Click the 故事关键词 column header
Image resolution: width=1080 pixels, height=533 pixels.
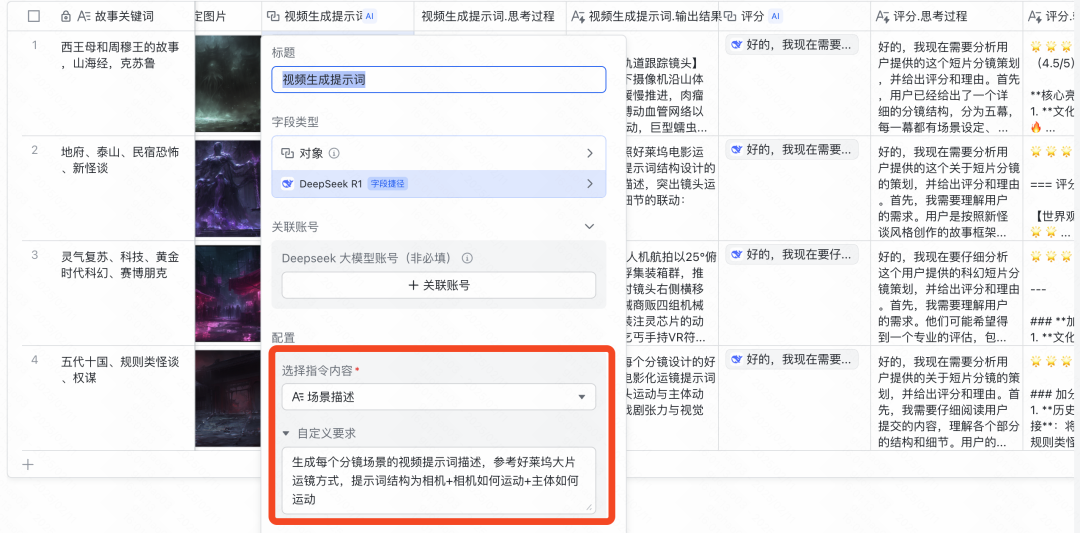[x=123, y=16]
